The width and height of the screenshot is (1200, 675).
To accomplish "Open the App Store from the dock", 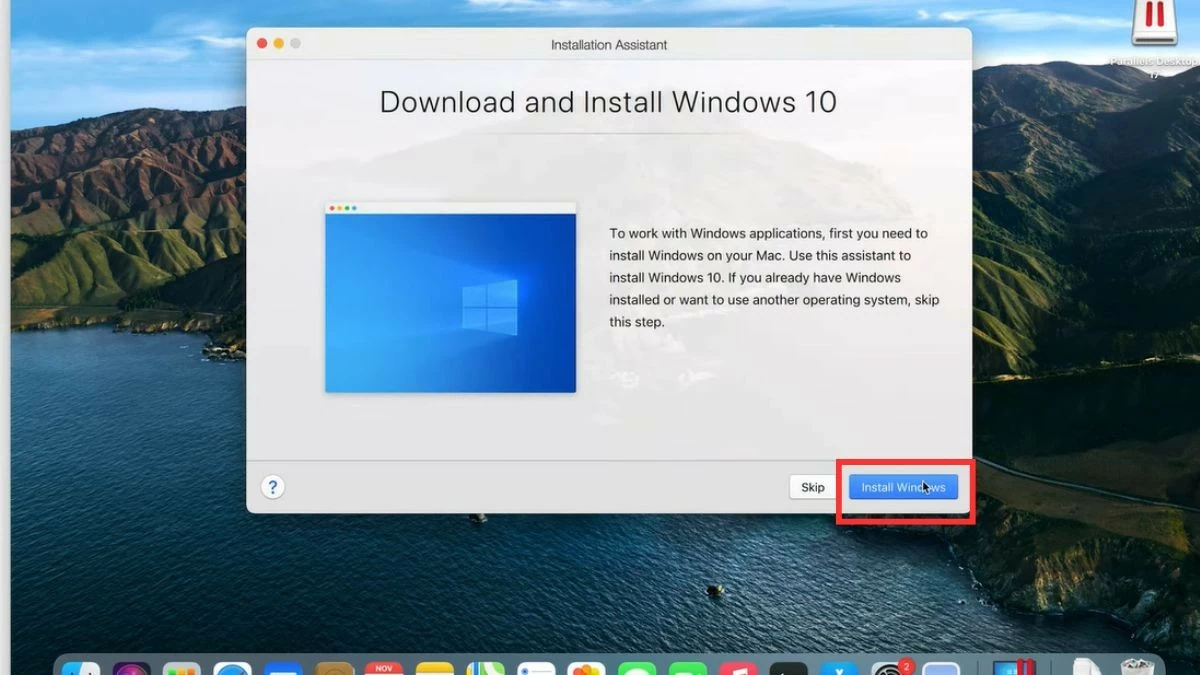I will (838, 669).
